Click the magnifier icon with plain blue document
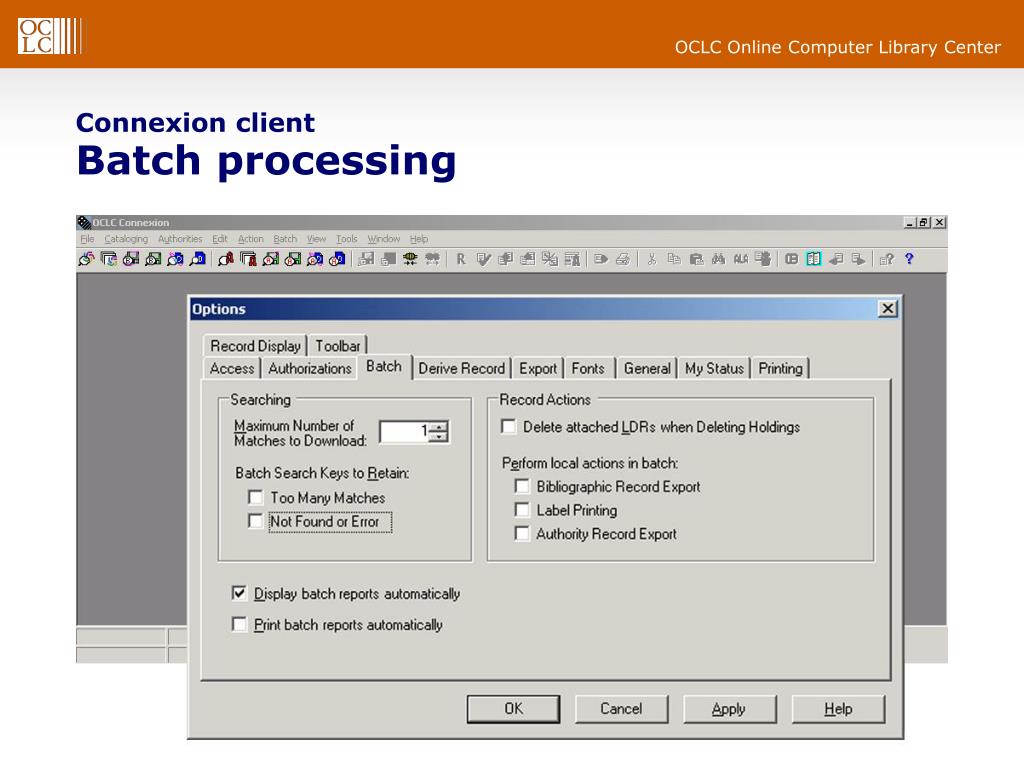 coord(197,259)
